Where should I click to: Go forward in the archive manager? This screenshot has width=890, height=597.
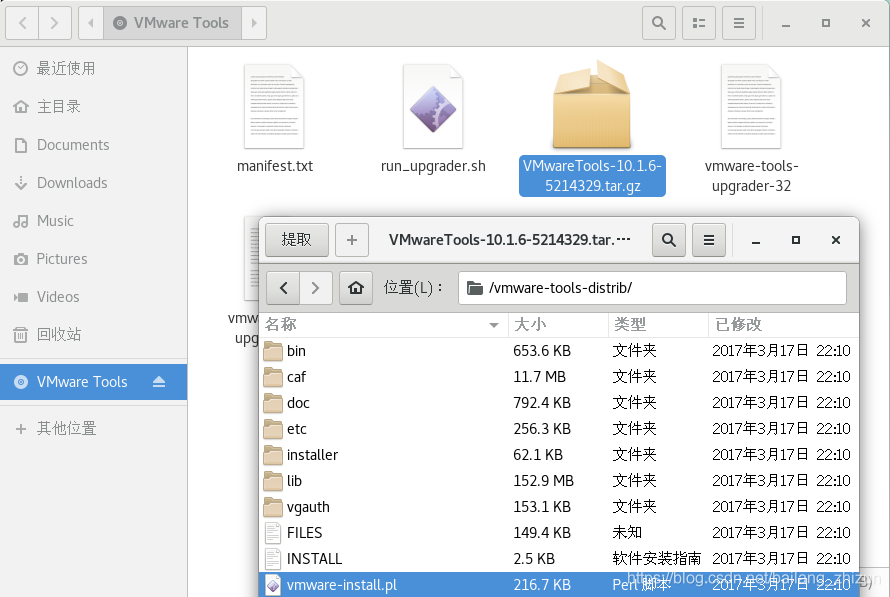click(316, 288)
